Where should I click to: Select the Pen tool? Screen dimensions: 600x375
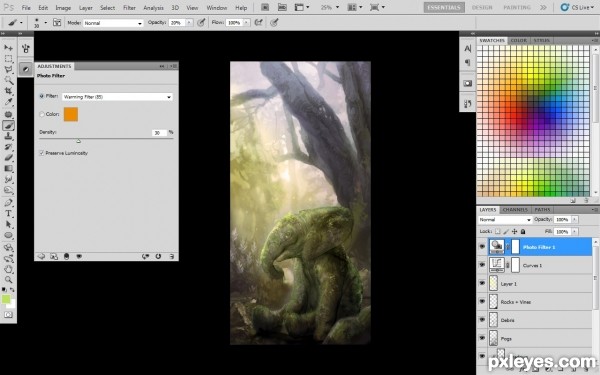pos(8,202)
